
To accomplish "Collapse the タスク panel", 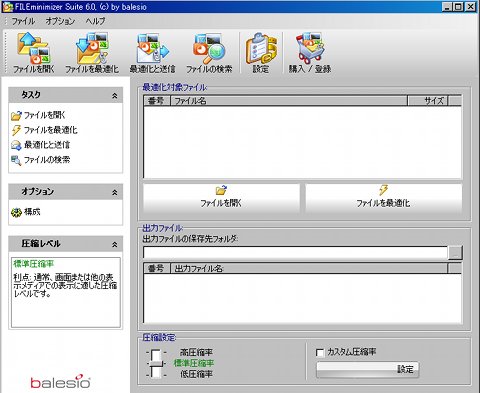I will 115,96.
